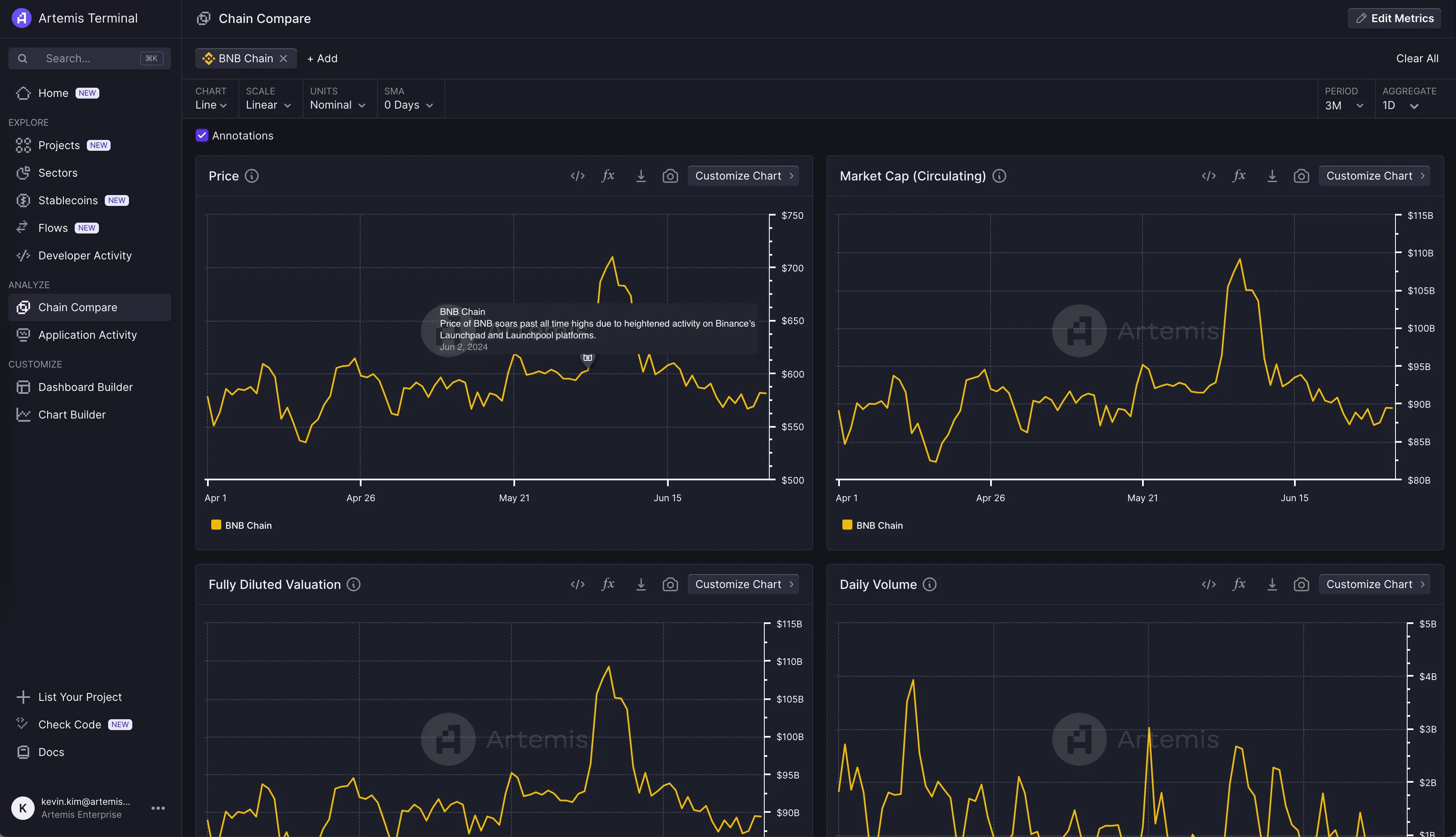Show info for Fully Diluted Valuation

pyautogui.click(x=354, y=585)
